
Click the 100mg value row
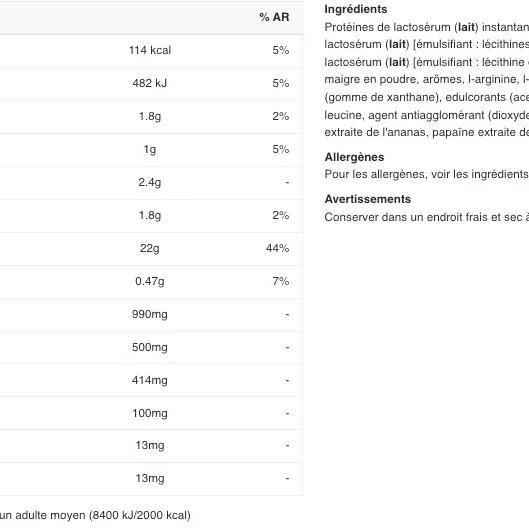(151, 413)
